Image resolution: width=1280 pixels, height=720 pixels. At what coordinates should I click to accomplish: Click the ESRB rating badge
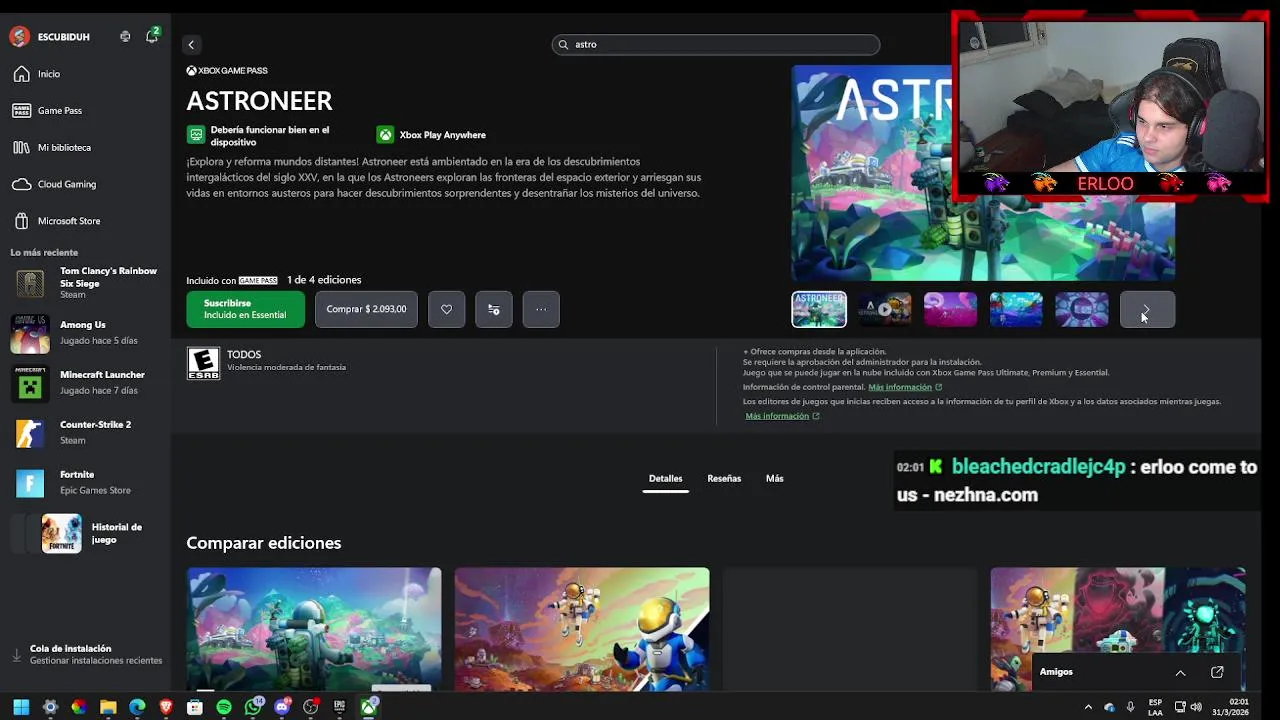tap(203, 363)
